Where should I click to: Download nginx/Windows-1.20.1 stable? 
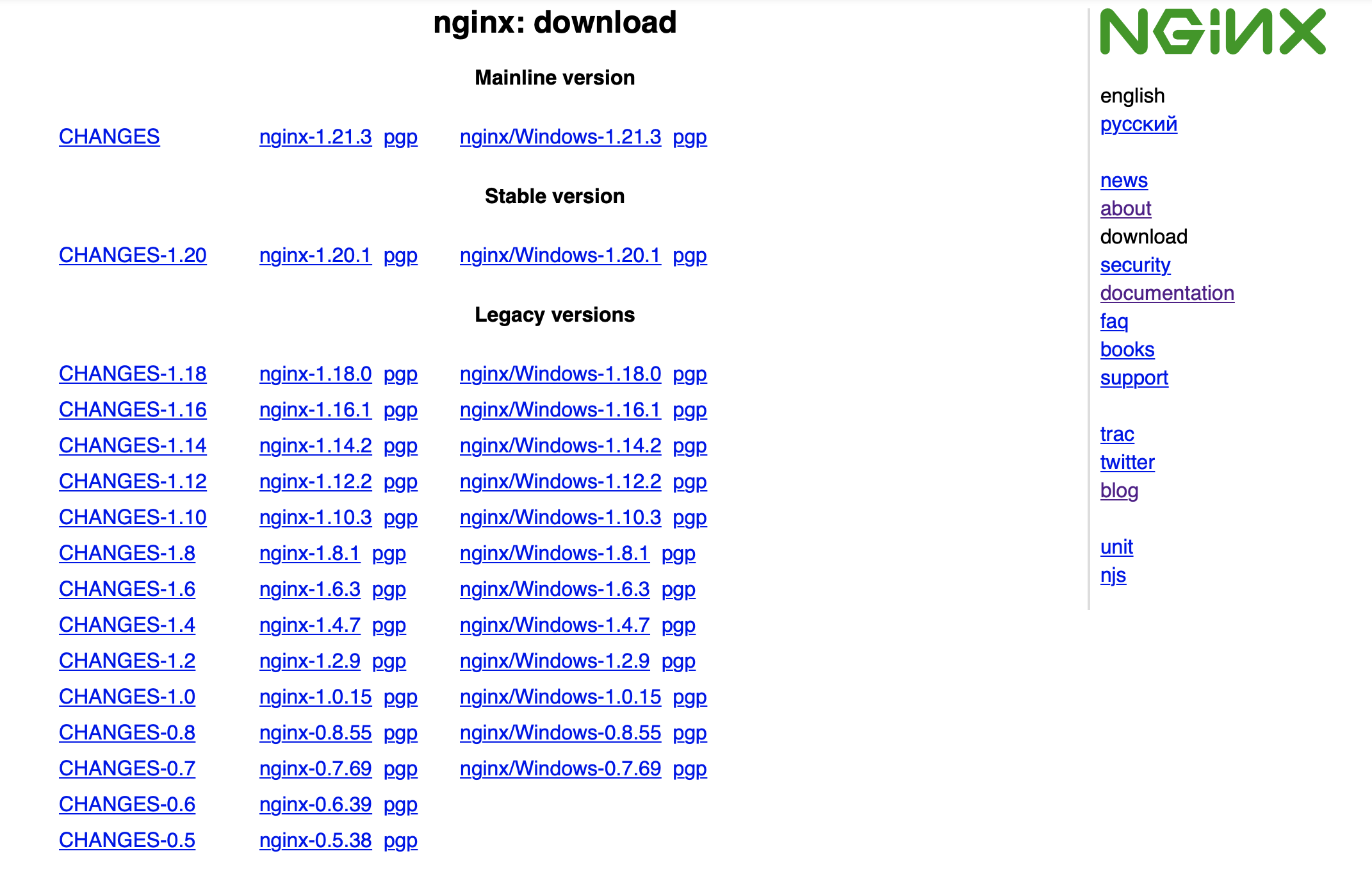(560, 255)
